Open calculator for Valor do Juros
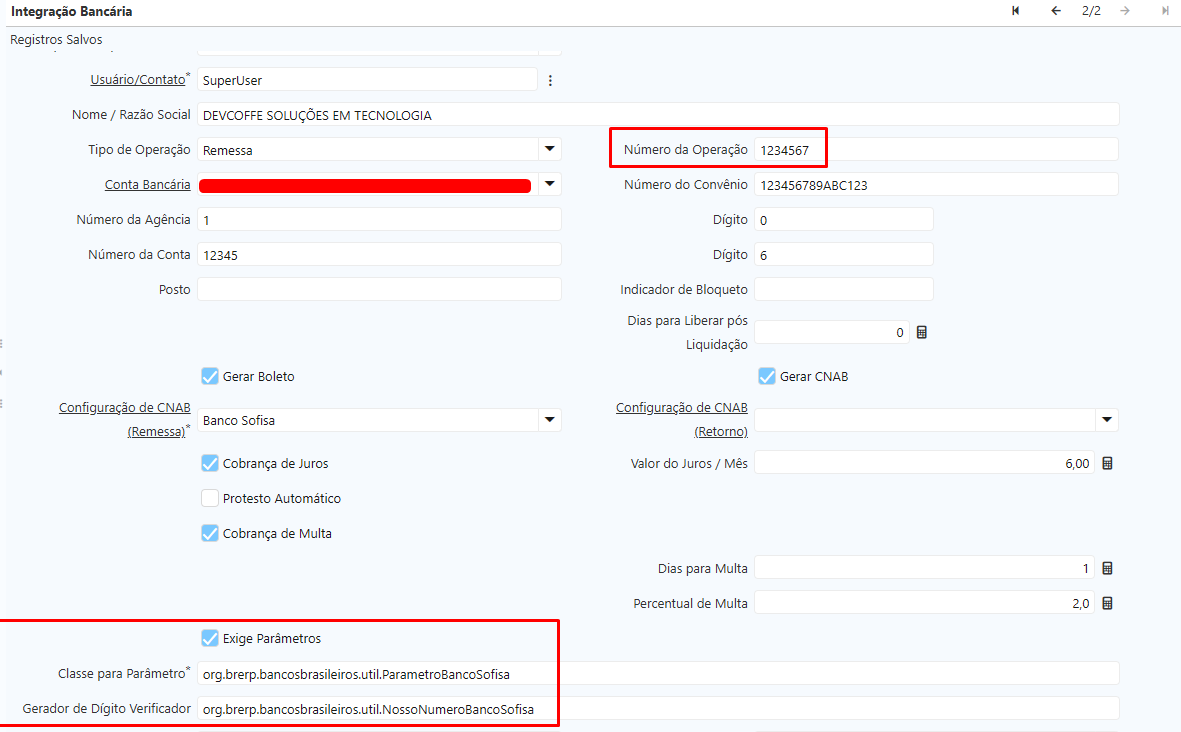This screenshot has height=732, width=1181. coord(1107,463)
